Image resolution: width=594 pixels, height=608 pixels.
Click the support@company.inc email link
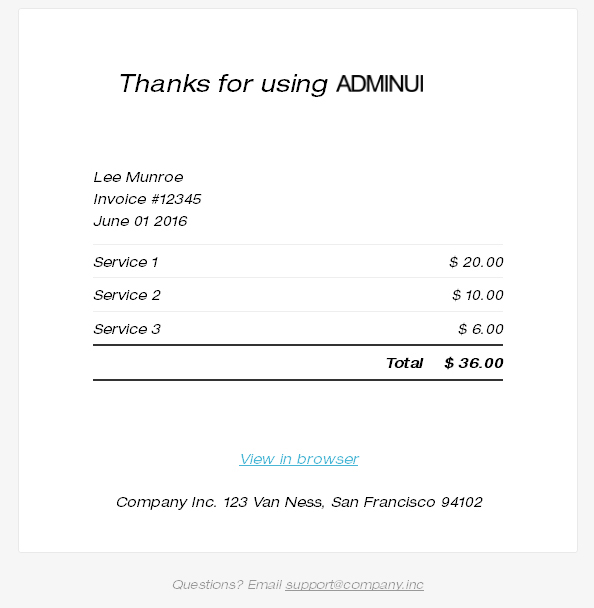(x=354, y=585)
